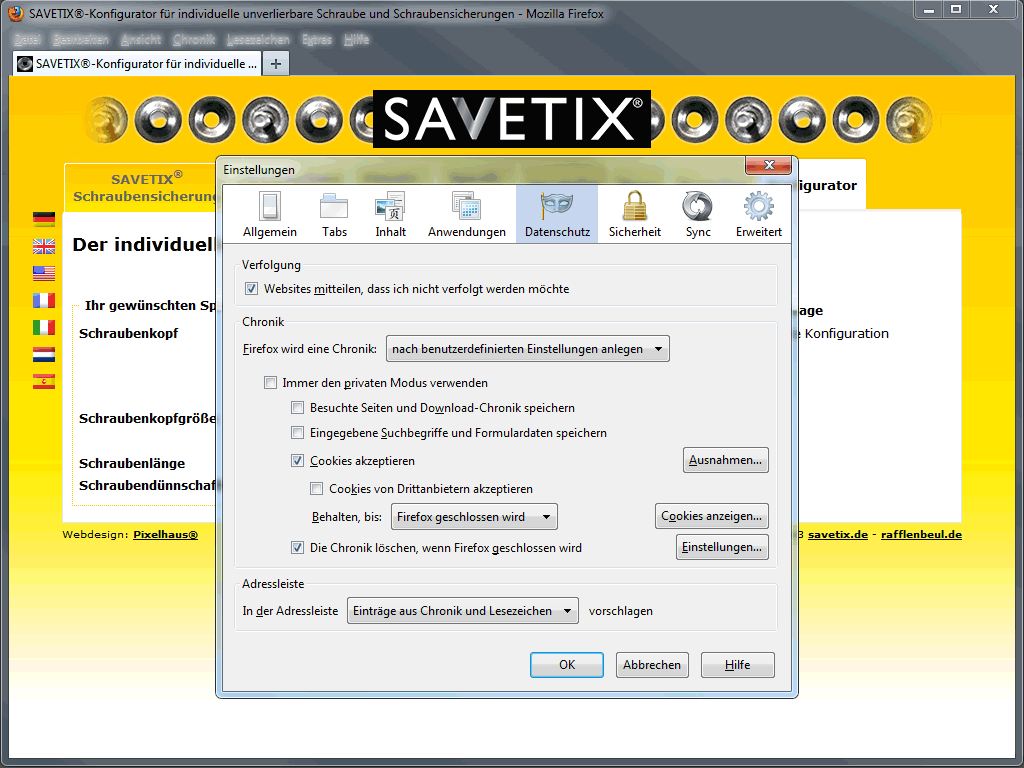Open the Inhalt settings panel icon
This screenshot has height=768, width=1024.
[391, 214]
